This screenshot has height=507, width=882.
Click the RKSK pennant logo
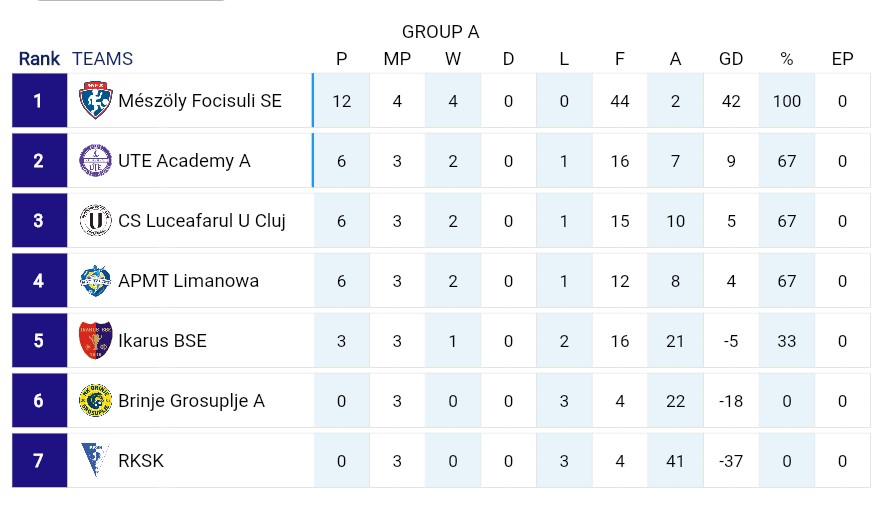pyautogui.click(x=94, y=460)
